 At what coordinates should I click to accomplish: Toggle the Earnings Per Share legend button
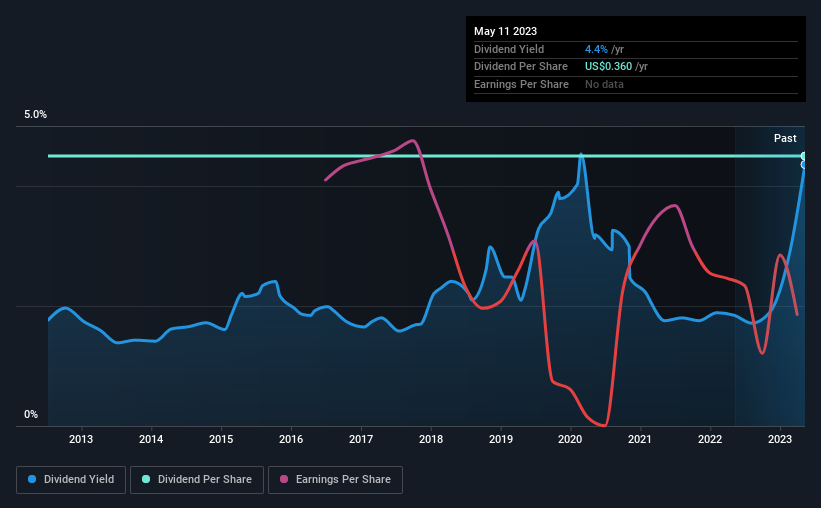click(x=335, y=480)
